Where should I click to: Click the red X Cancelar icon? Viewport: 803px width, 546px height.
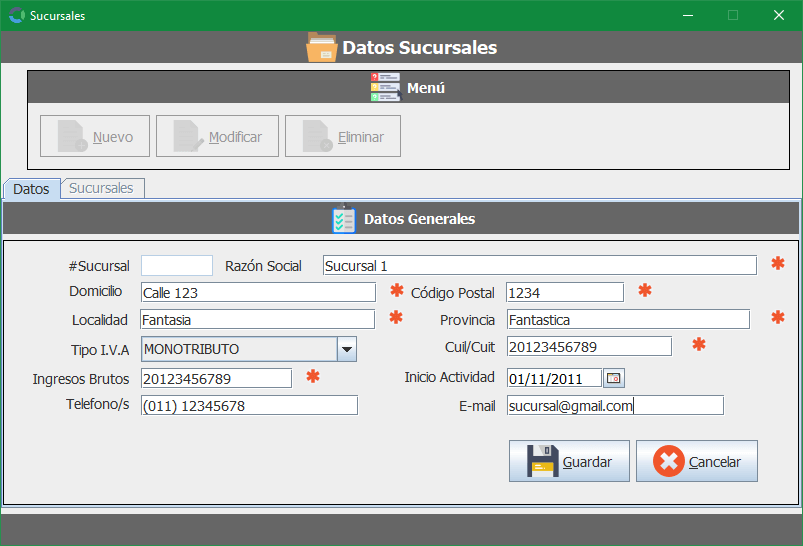point(668,461)
